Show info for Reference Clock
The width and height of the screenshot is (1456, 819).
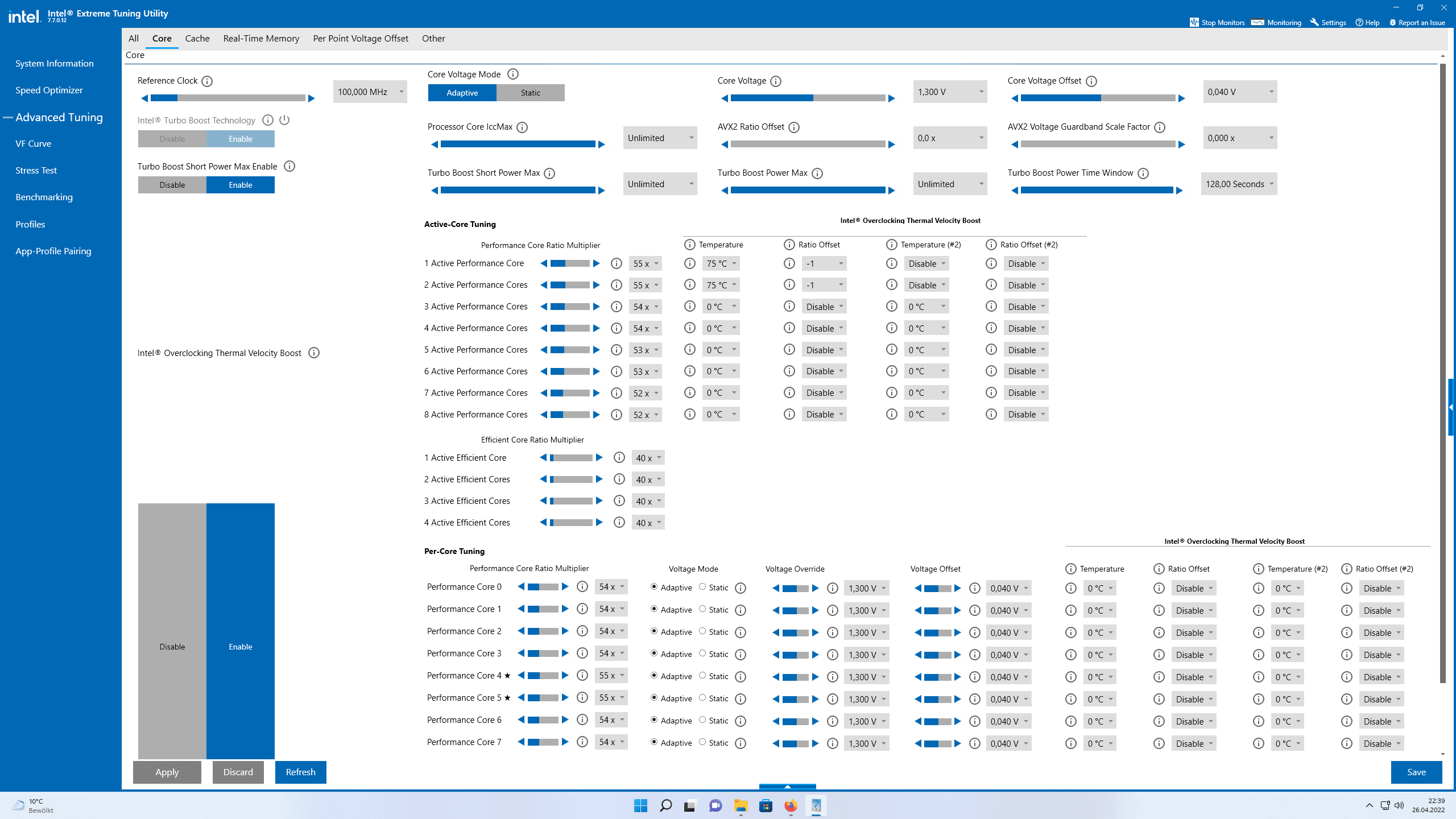pos(207,81)
